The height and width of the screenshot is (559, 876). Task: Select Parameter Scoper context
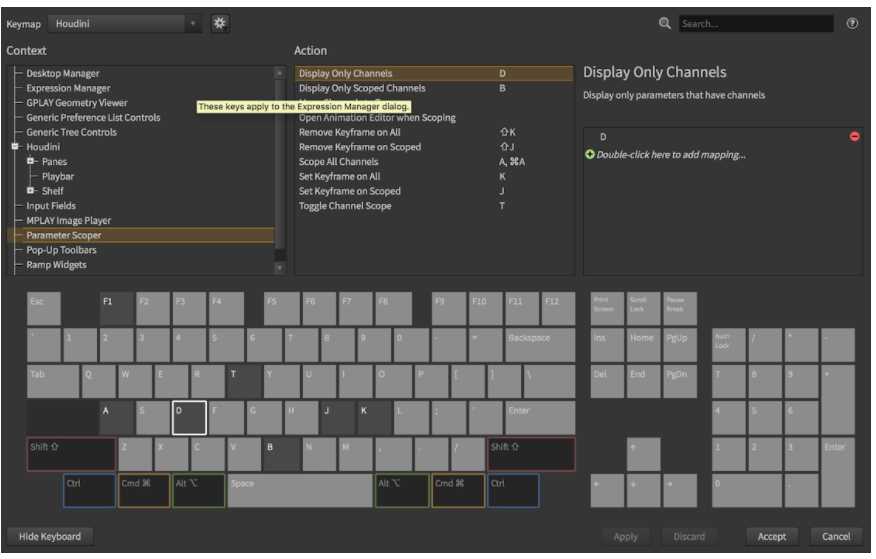point(141,235)
